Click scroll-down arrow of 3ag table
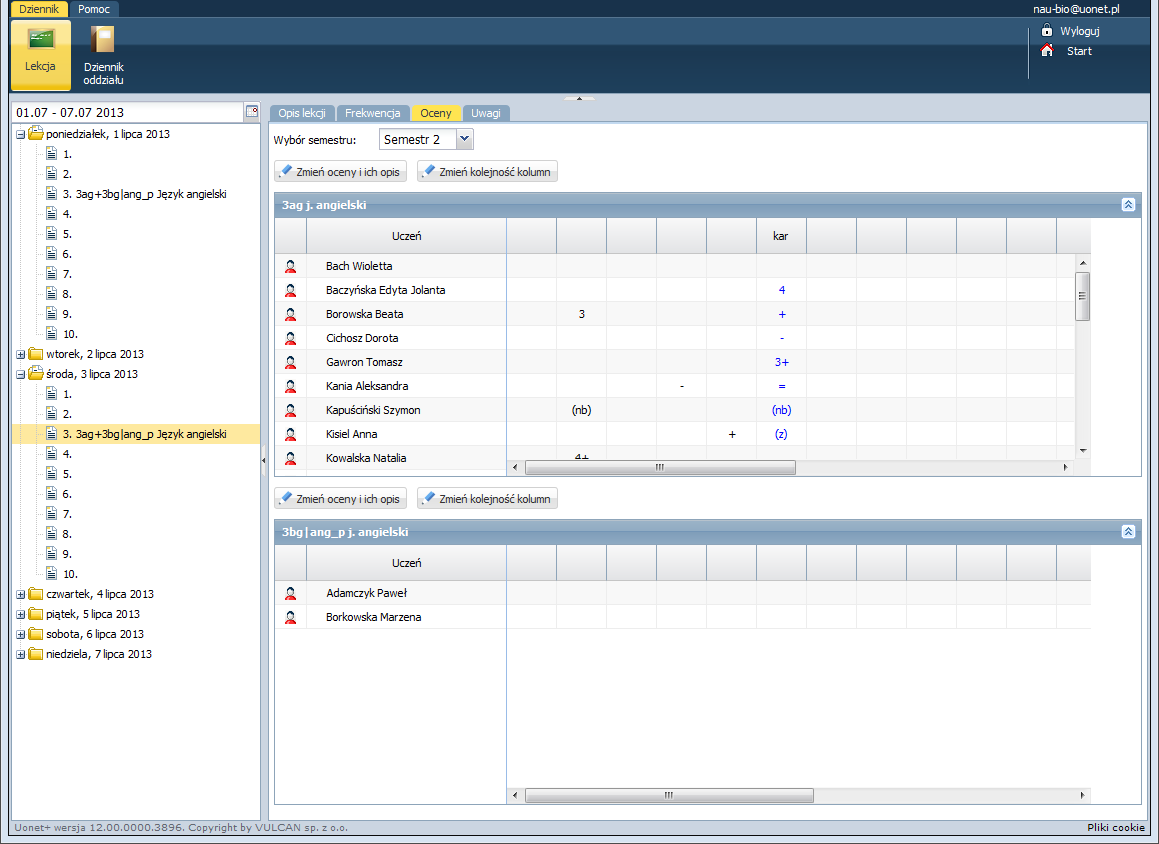This screenshot has height=844, width=1159. (x=1083, y=450)
